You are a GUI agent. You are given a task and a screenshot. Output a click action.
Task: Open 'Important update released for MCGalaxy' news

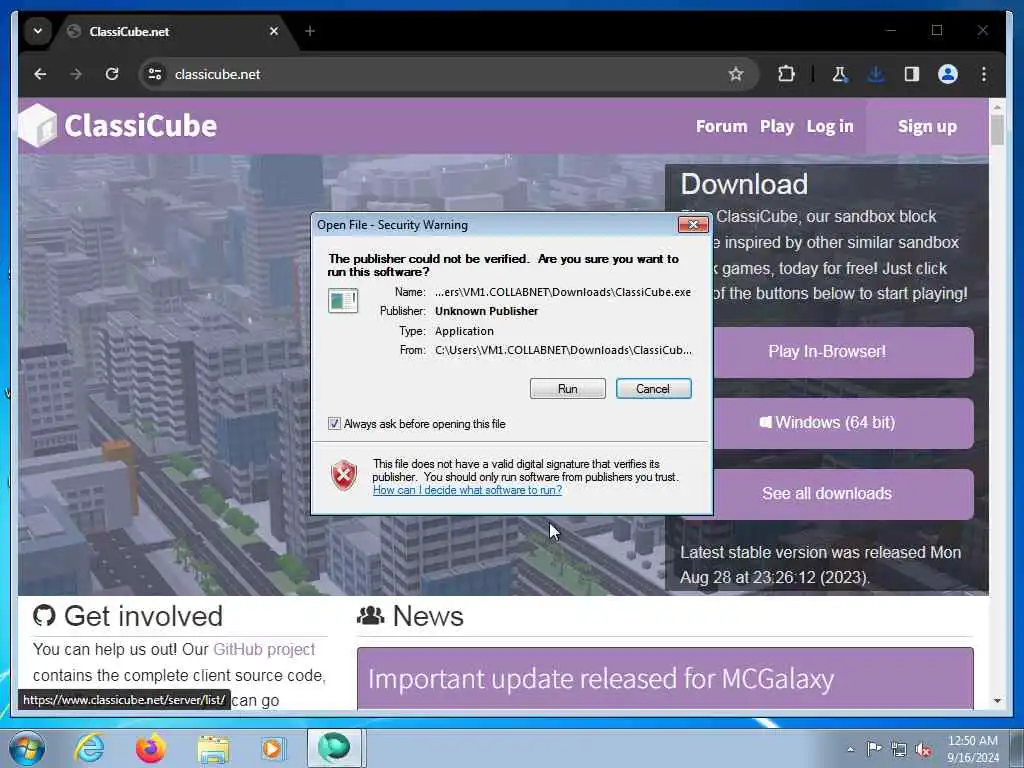(x=601, y=679)
